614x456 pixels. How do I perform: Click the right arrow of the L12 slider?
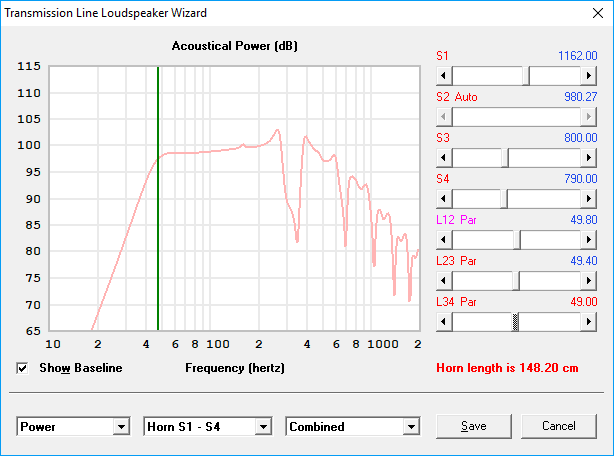point(589,240)
